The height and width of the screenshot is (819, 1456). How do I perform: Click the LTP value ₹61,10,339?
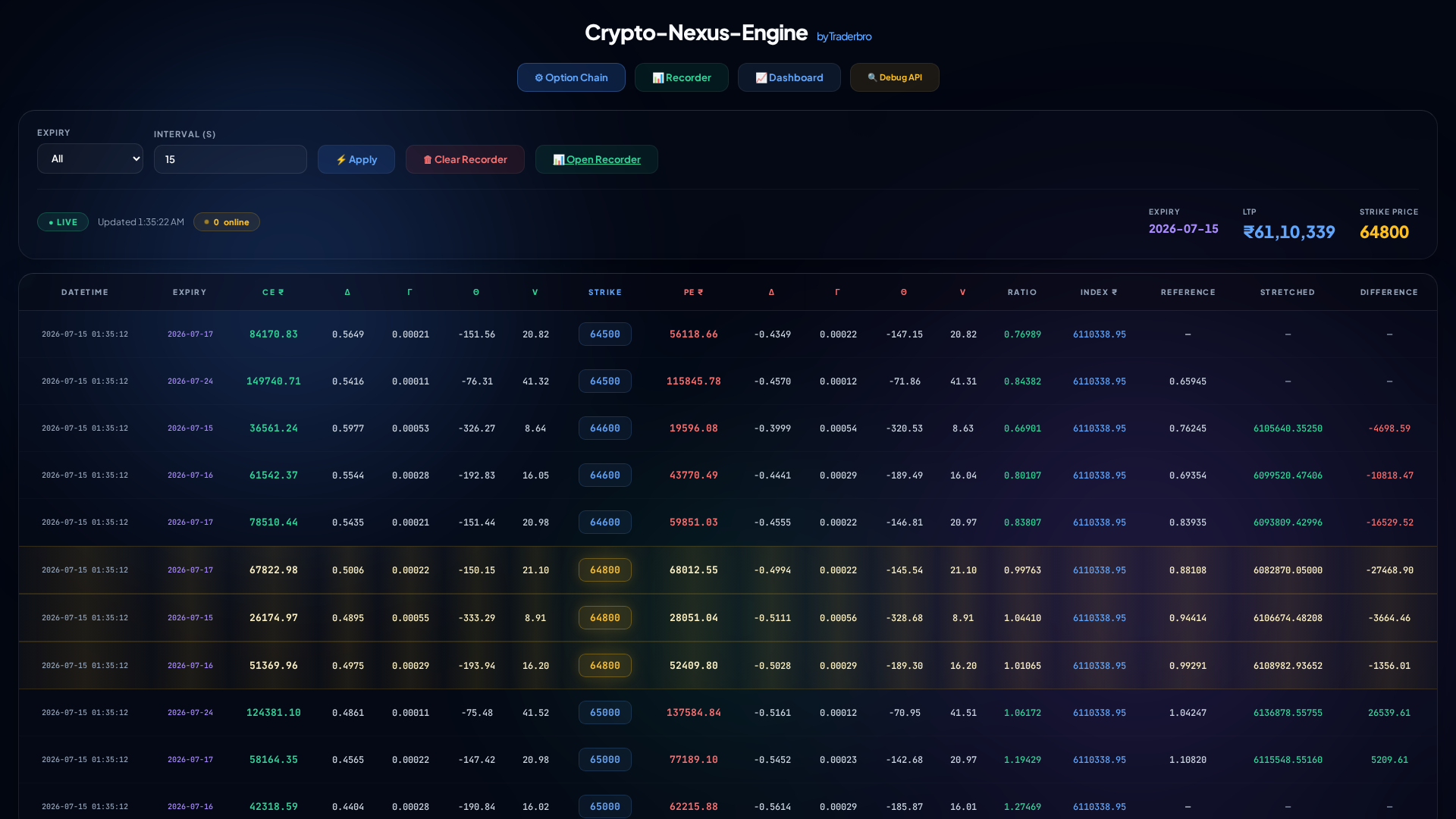coord(1289,232)
